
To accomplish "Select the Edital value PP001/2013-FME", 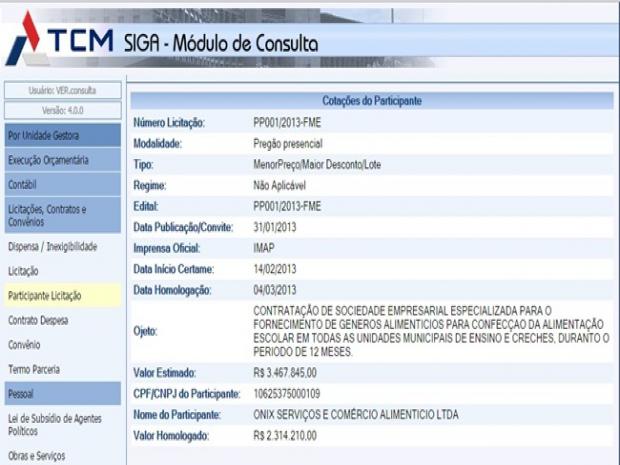I will click(287, 206).
